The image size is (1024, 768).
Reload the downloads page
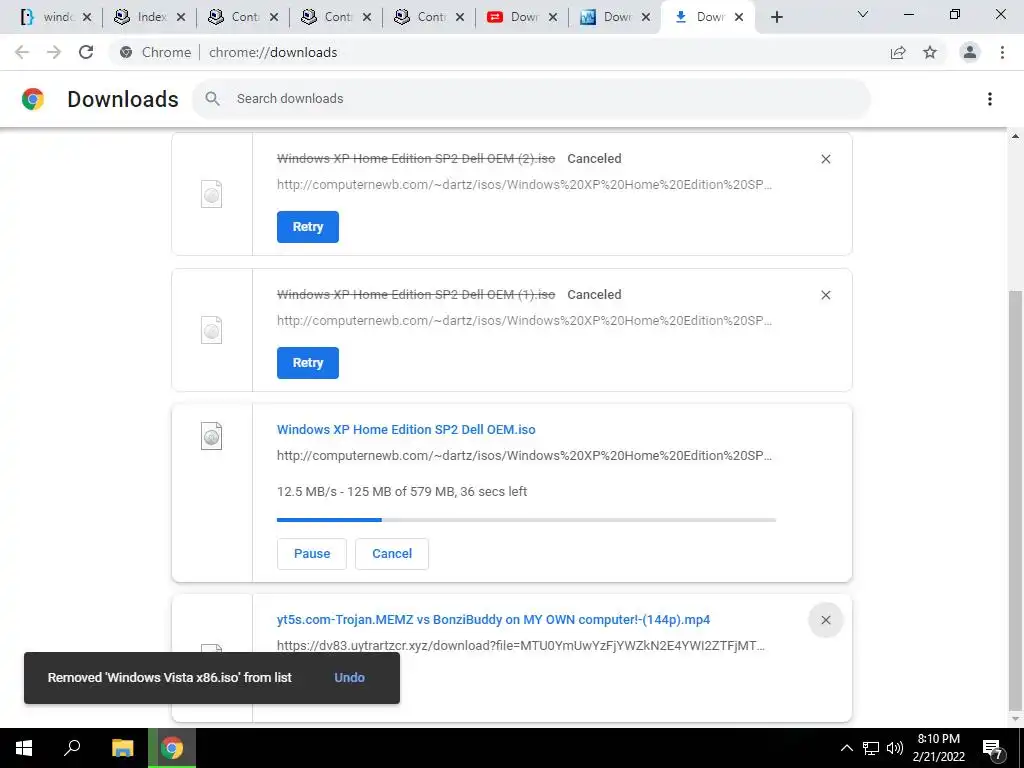pyautogui.click(x=86, y=52)
